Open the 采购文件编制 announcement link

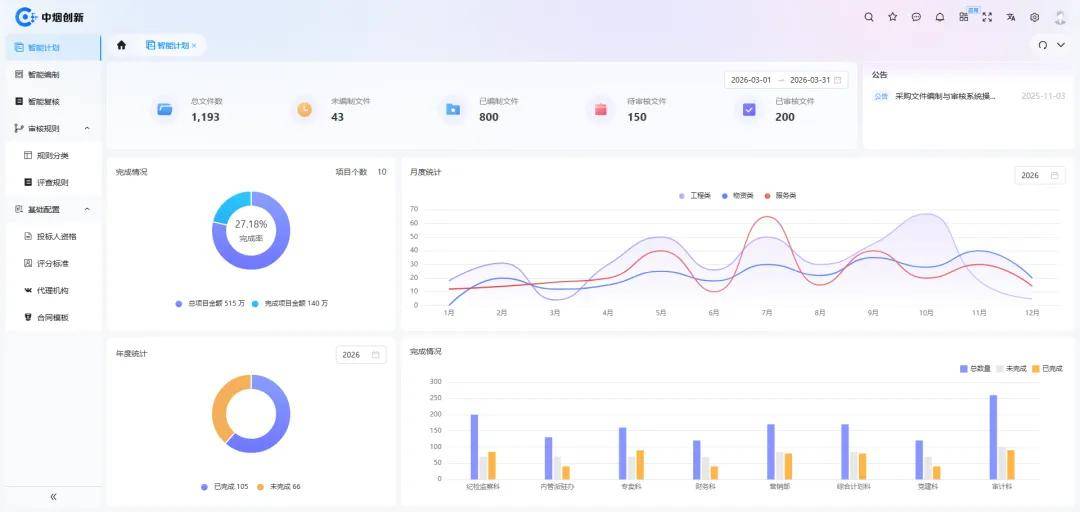coord(944,97)
